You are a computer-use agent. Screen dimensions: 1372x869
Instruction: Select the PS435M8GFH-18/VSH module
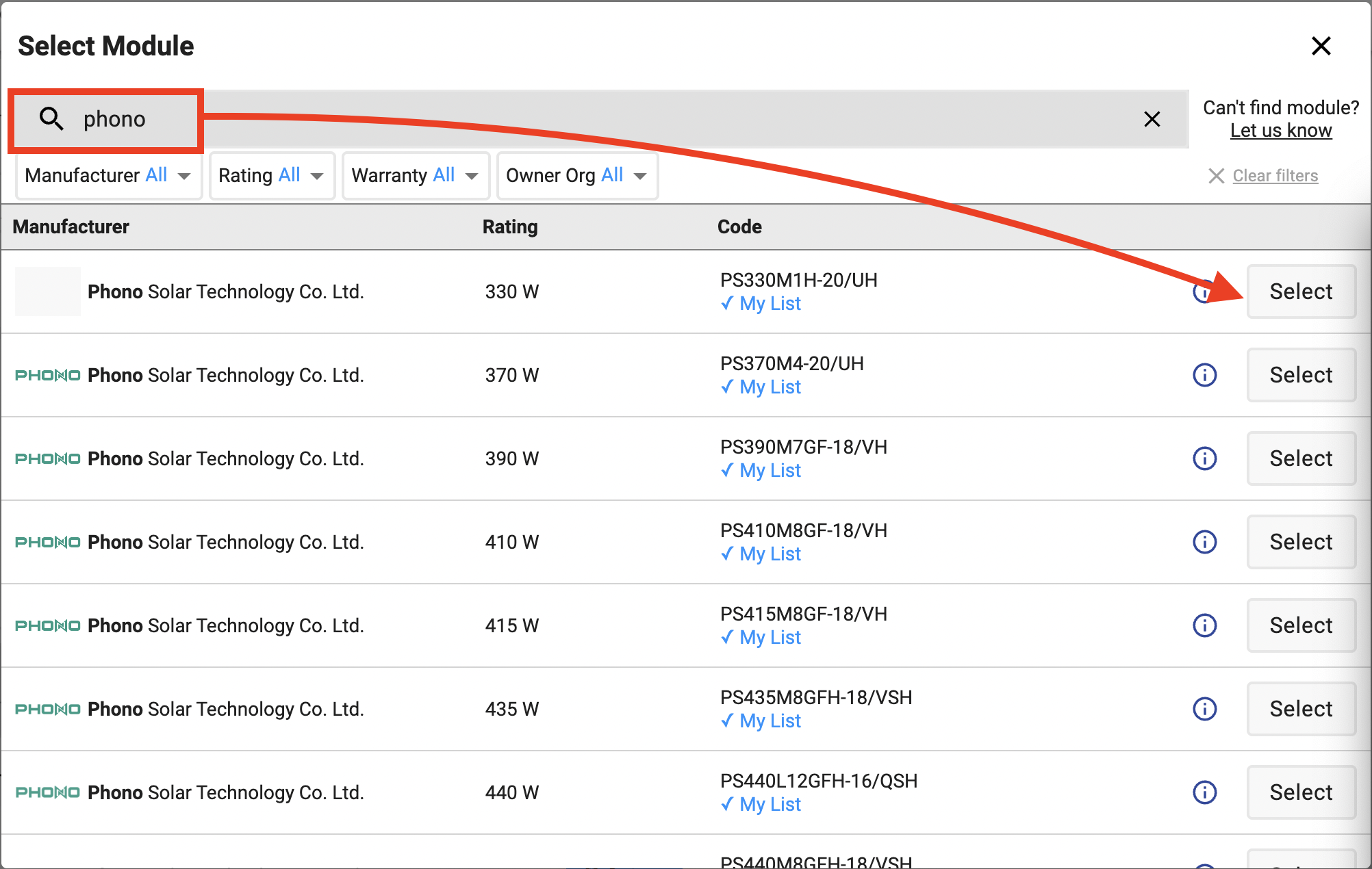[x=1301, y=709]
